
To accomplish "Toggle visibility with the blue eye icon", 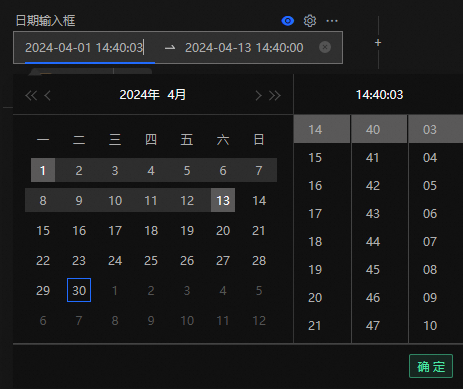I will pyautogui.click(x=288, y=21).
